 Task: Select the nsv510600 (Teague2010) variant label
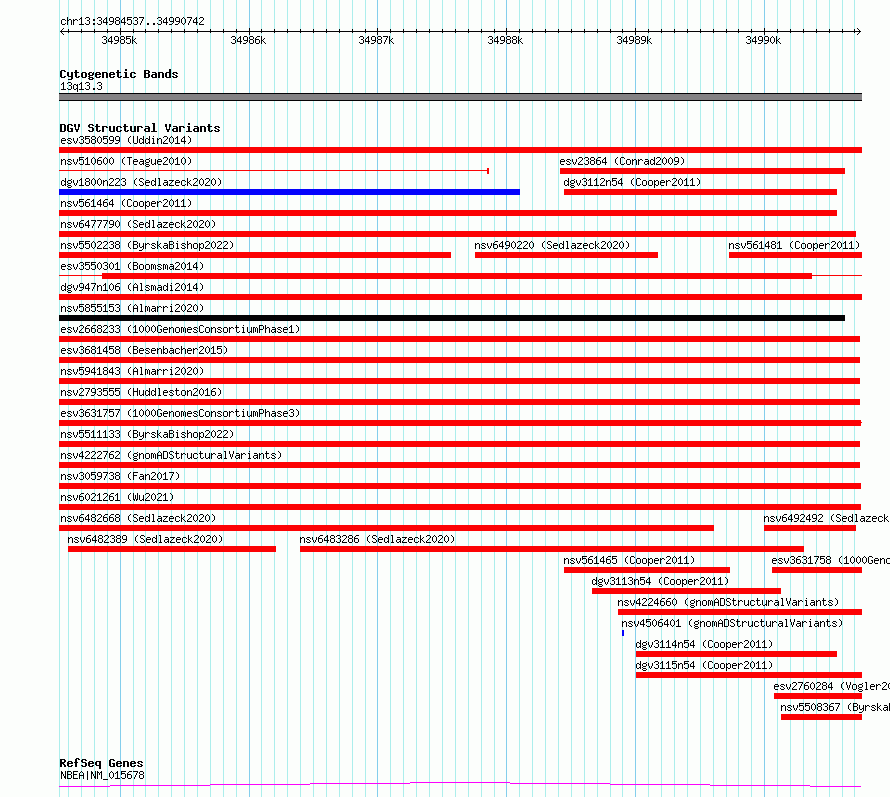[x=126, y=161]
